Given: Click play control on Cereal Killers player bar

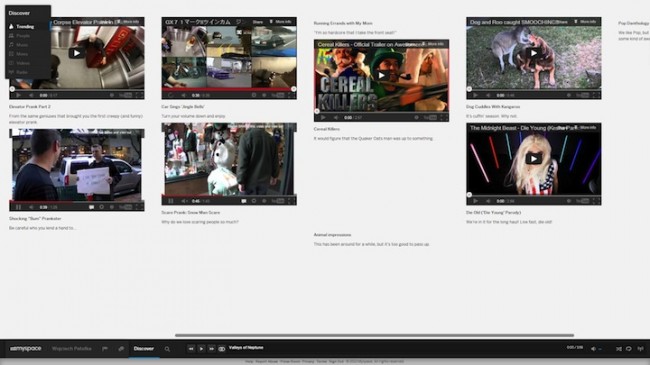Looking at the screenshot, I should tap(323, 117).
